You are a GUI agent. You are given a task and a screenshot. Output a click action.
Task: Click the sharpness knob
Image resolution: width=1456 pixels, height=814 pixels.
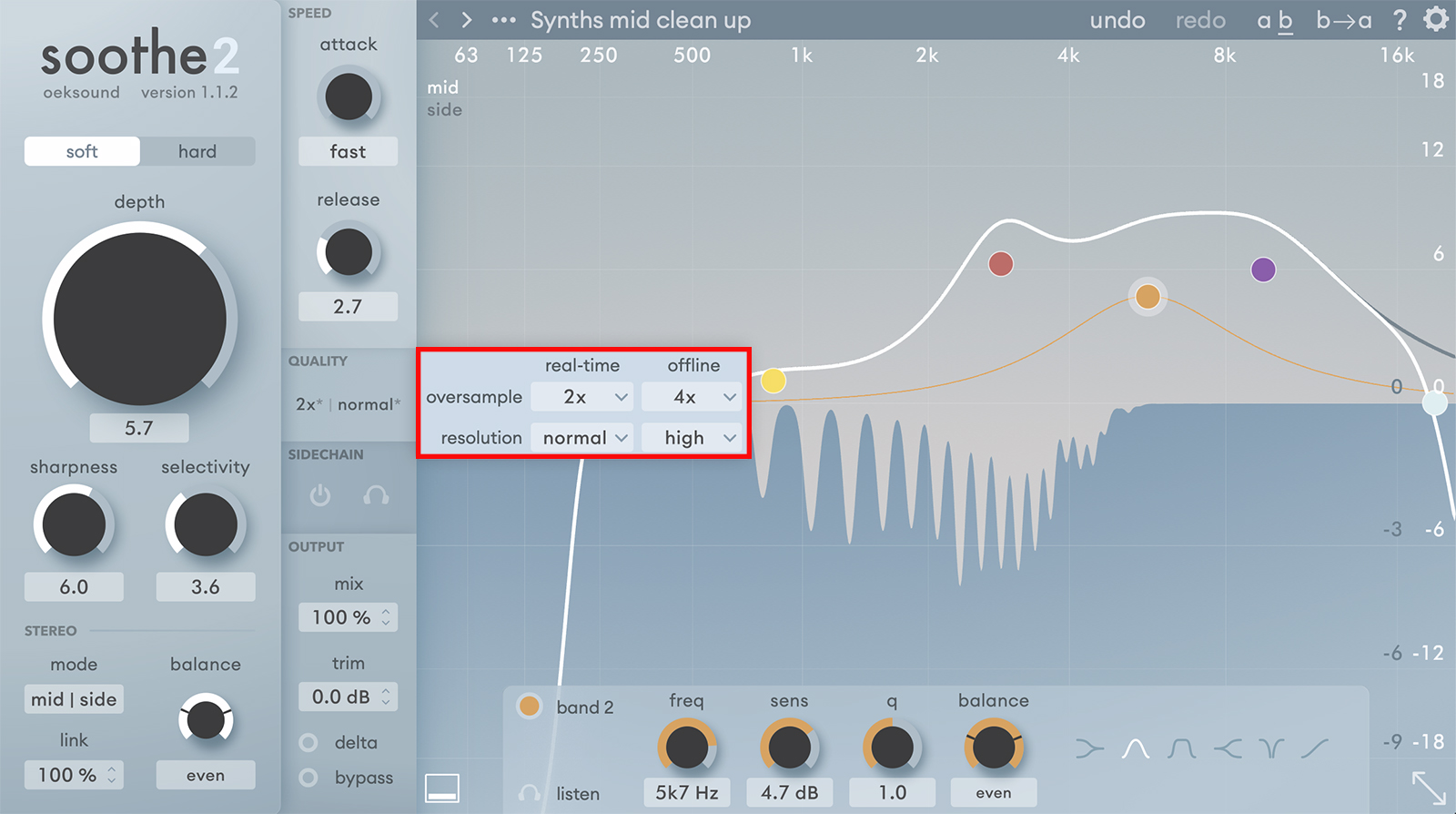pos(74,524)
